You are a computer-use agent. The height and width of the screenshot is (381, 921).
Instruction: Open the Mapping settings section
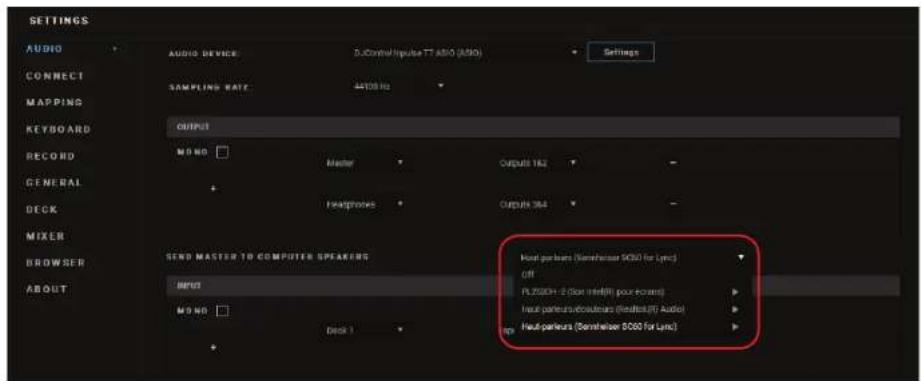click(x=54, y=102)
